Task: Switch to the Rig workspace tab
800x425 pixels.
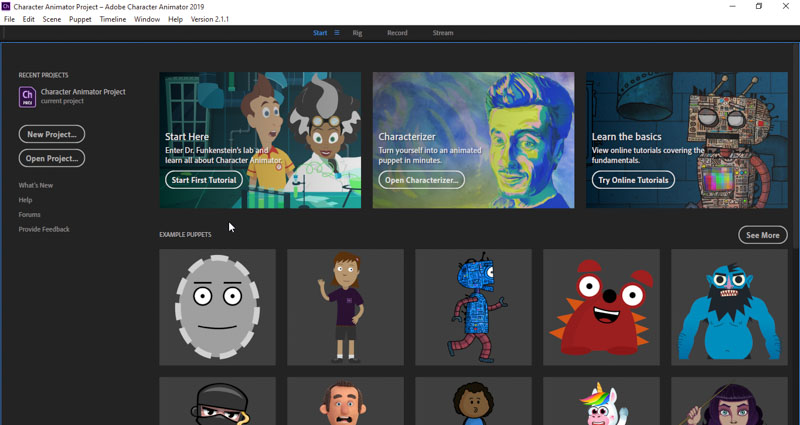Action: [357, 33]
